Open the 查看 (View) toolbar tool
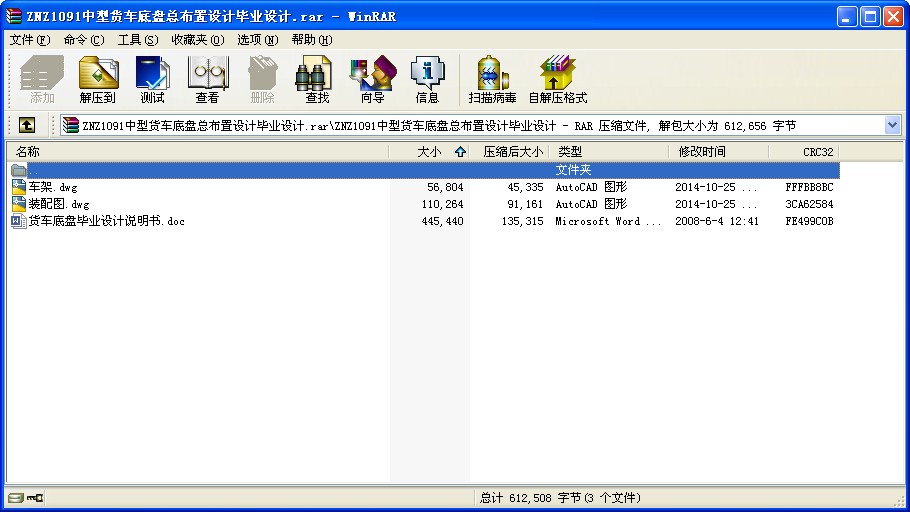The image size is (910, 512). pos(207,80)
